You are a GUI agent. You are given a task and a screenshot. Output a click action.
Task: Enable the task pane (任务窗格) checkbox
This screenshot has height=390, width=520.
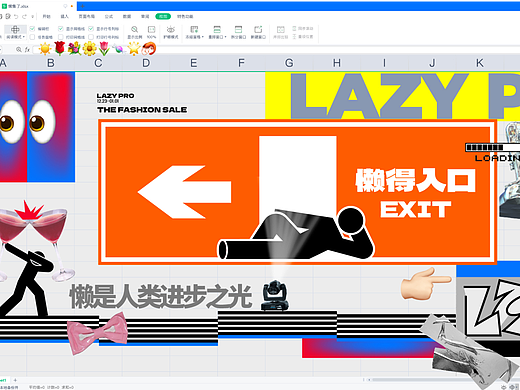[32, 37]
